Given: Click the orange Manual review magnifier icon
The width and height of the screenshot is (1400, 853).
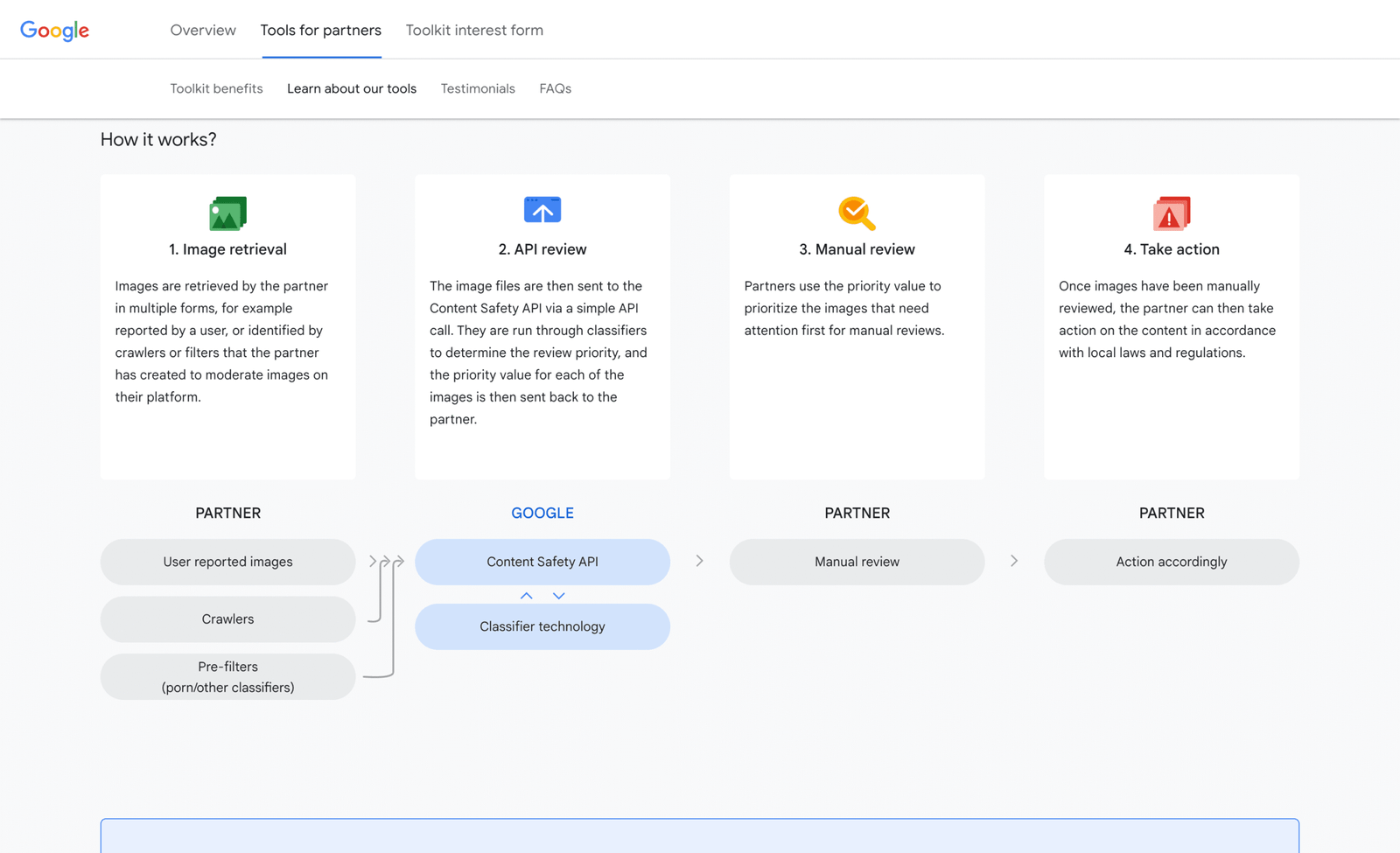Looking at the screenshot, I should pyautogui.click(x=857, y=213).
